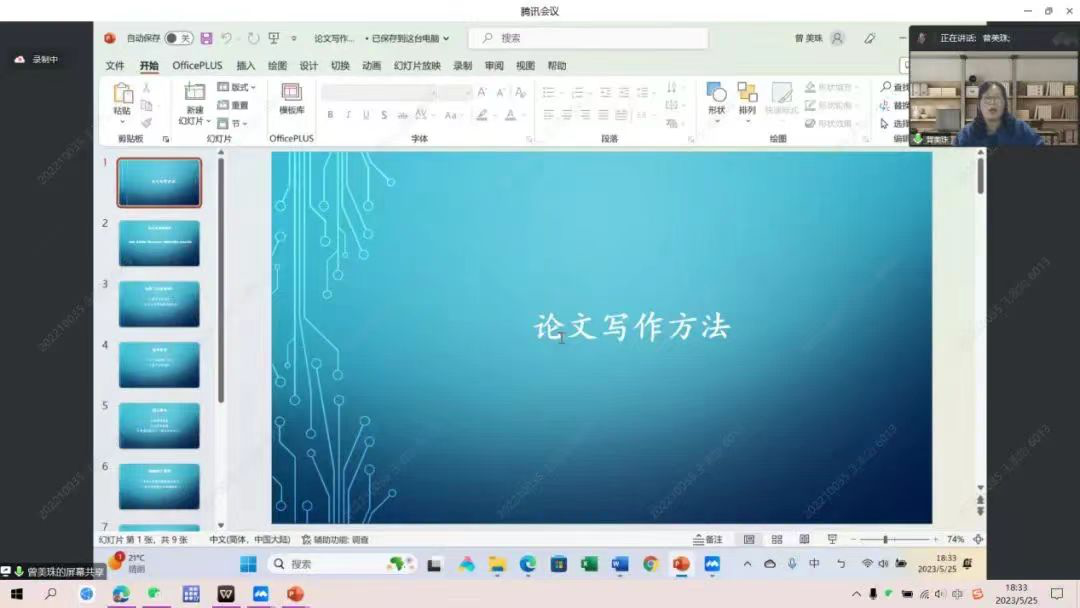The height and width of the screenshot is (608, 1080).
Task: Toggle the Notes pane in status bar
Action: coord(708,539)
